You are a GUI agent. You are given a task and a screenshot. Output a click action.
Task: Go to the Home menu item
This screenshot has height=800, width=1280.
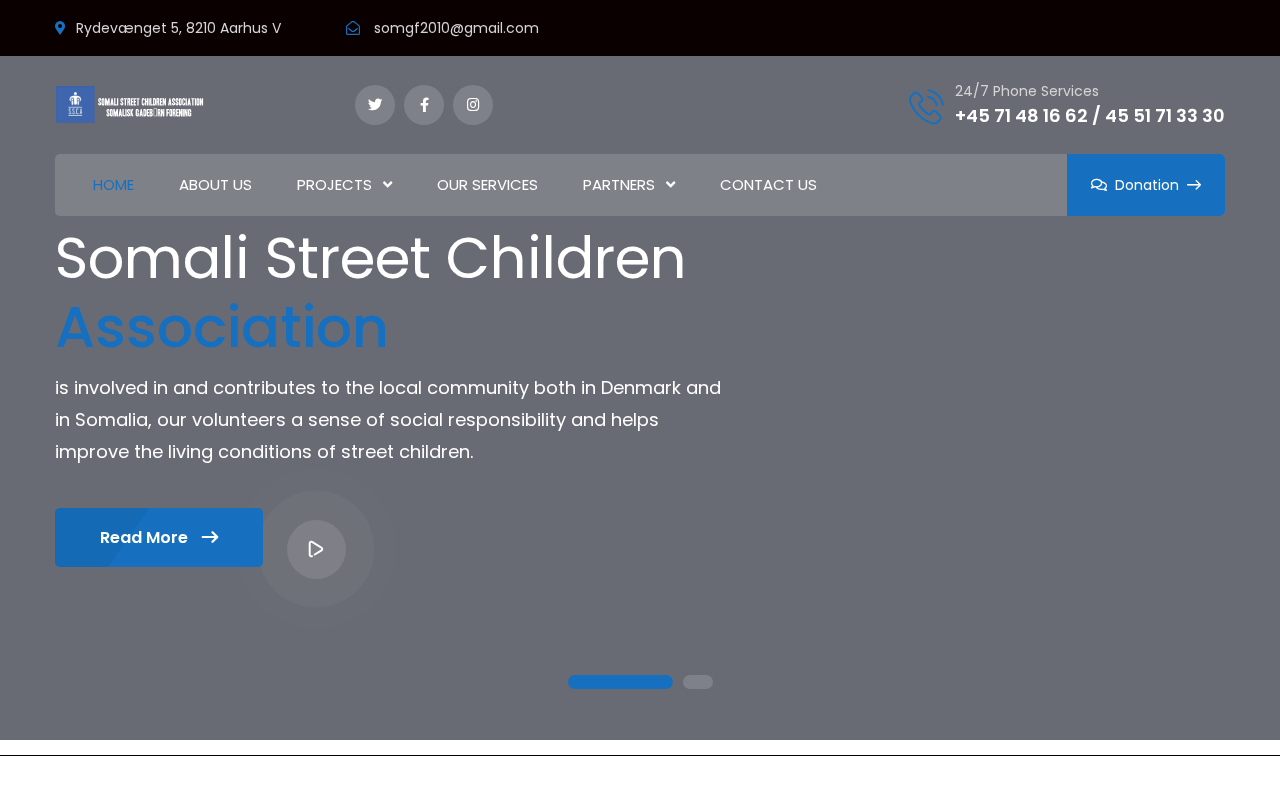pyautogui.click(x=113, y=185)
